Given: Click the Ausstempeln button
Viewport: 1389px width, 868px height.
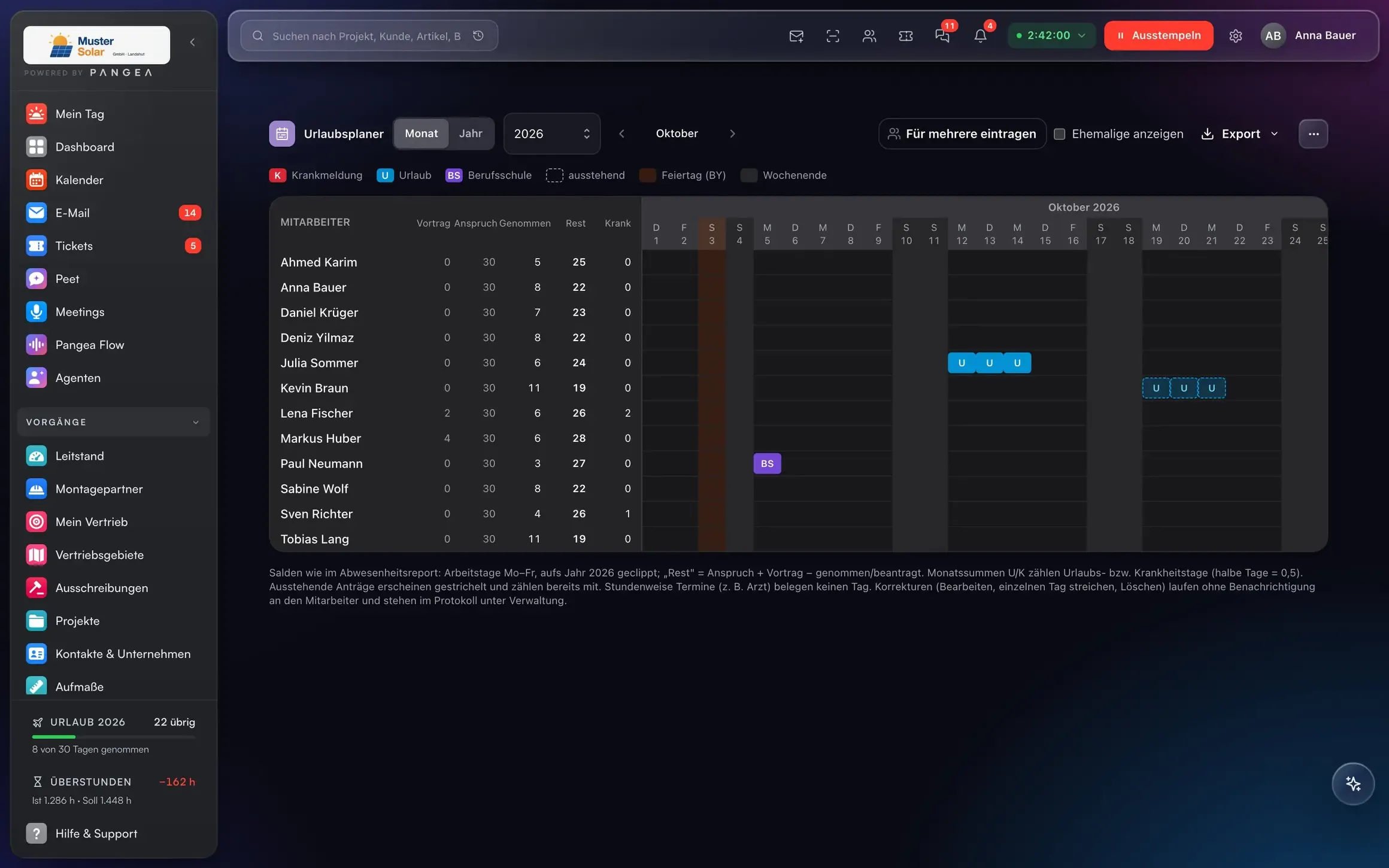Looking at the screenshot, I should pyautogui.click(x=1158, y=35).
